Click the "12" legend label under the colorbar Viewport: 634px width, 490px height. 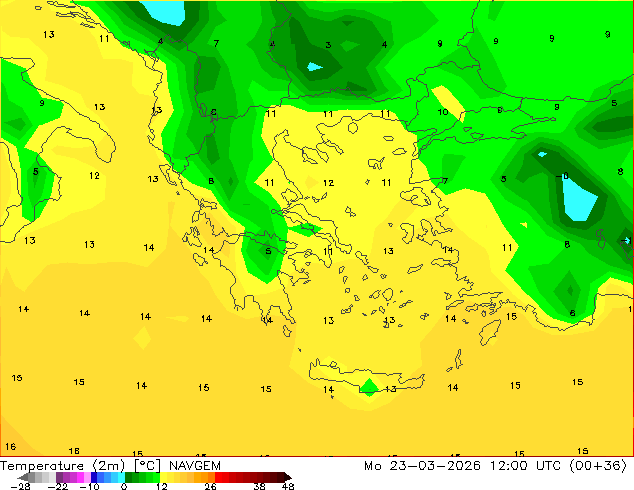(x=162, y=486)
